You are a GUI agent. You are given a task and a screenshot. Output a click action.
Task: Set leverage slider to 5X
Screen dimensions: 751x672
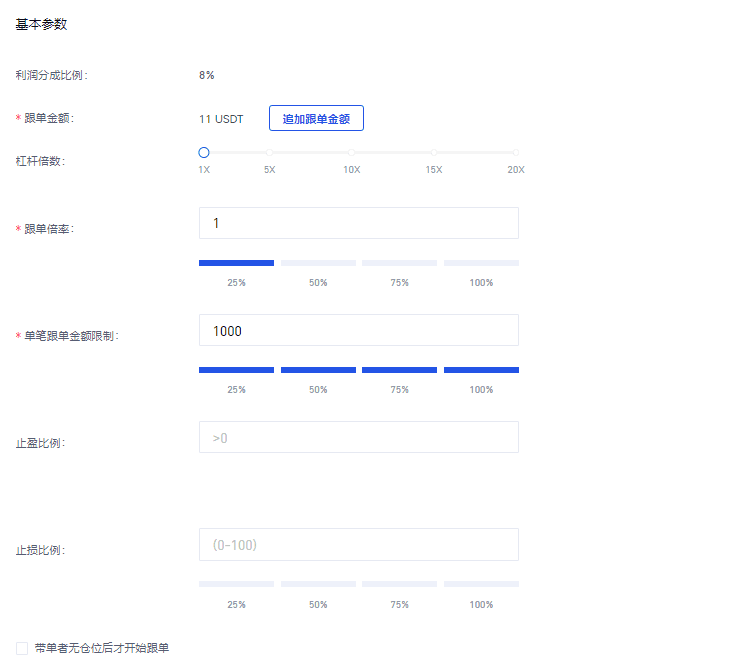click(269, 153)
